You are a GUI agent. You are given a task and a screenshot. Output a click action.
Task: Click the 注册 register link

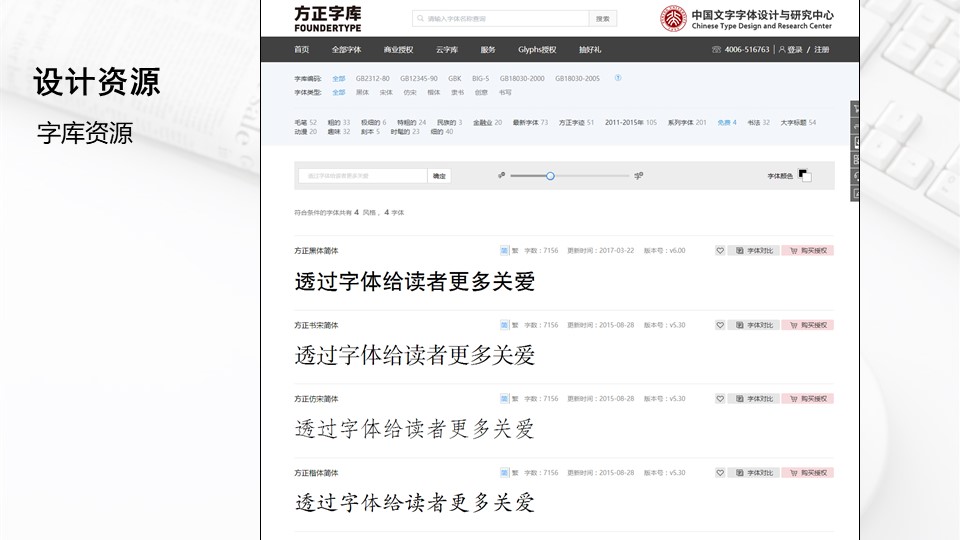[x=822, y=50]
